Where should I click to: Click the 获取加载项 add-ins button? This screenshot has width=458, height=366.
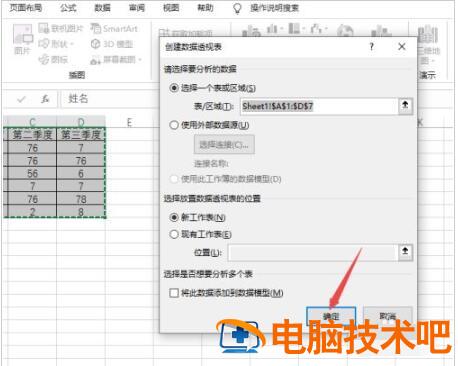click(185, 33)
